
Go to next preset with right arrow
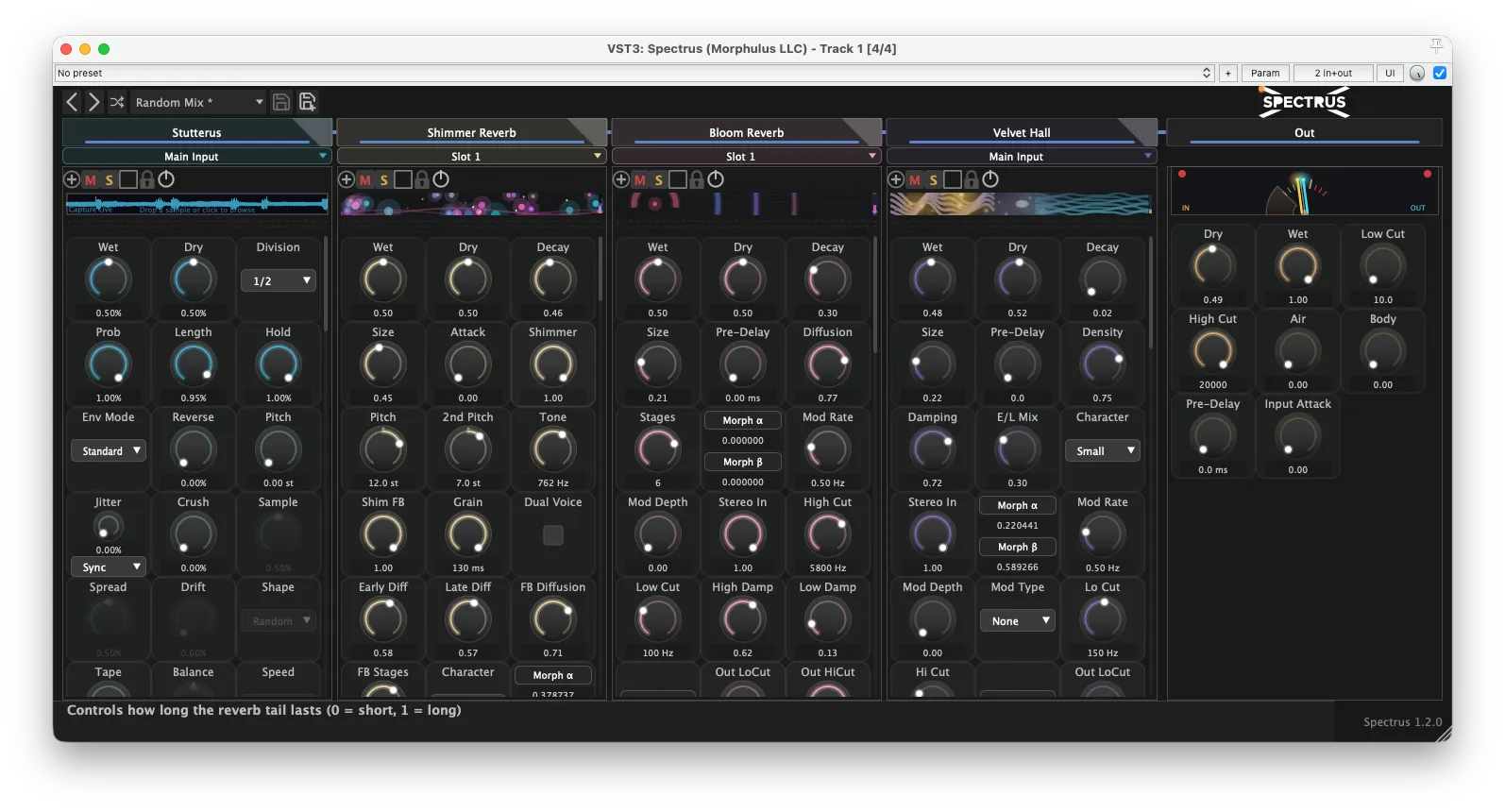pyautogui.click(x=93, y=102)
